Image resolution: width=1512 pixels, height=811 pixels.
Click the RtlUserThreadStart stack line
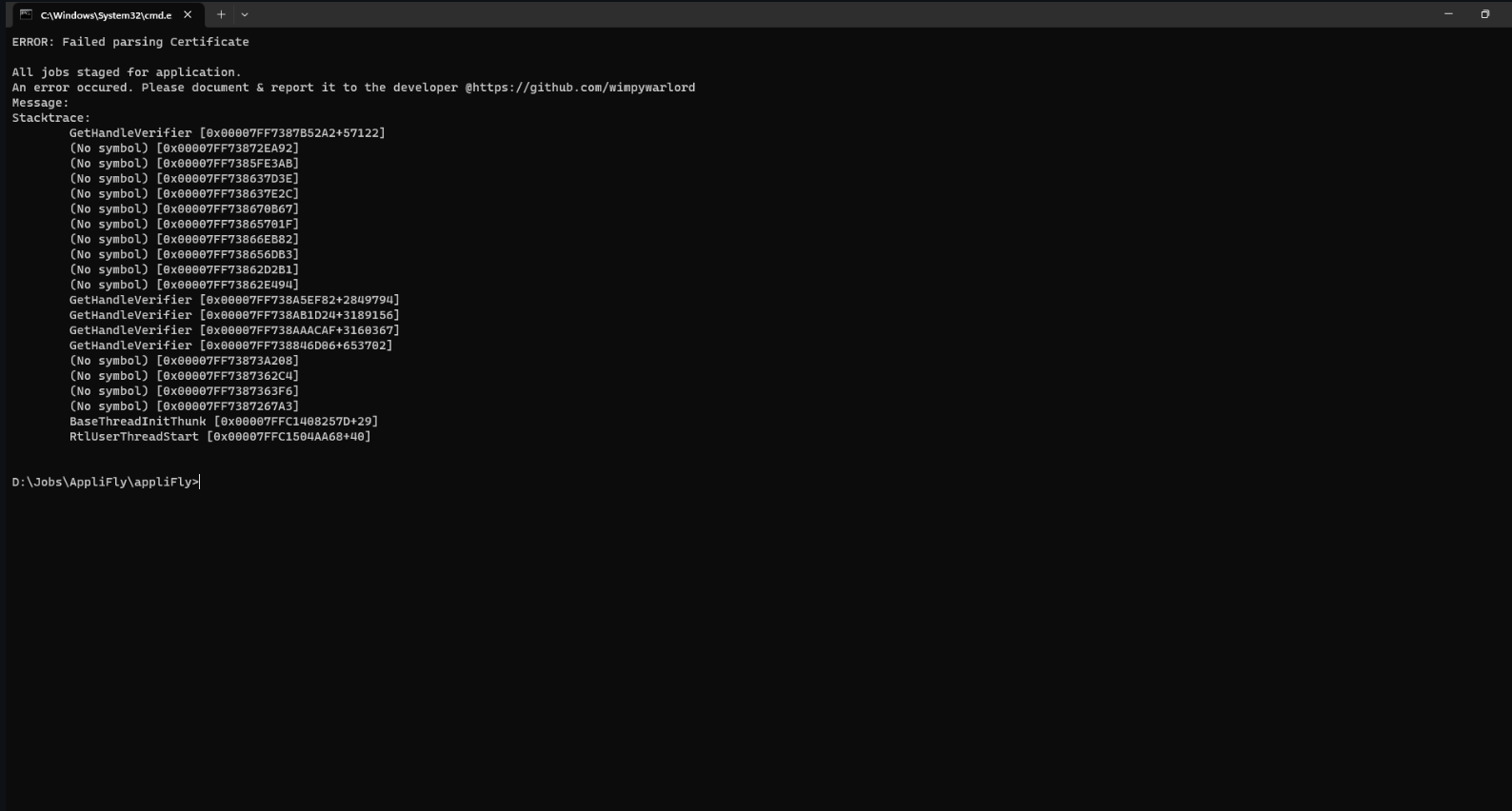coord(220,437)
